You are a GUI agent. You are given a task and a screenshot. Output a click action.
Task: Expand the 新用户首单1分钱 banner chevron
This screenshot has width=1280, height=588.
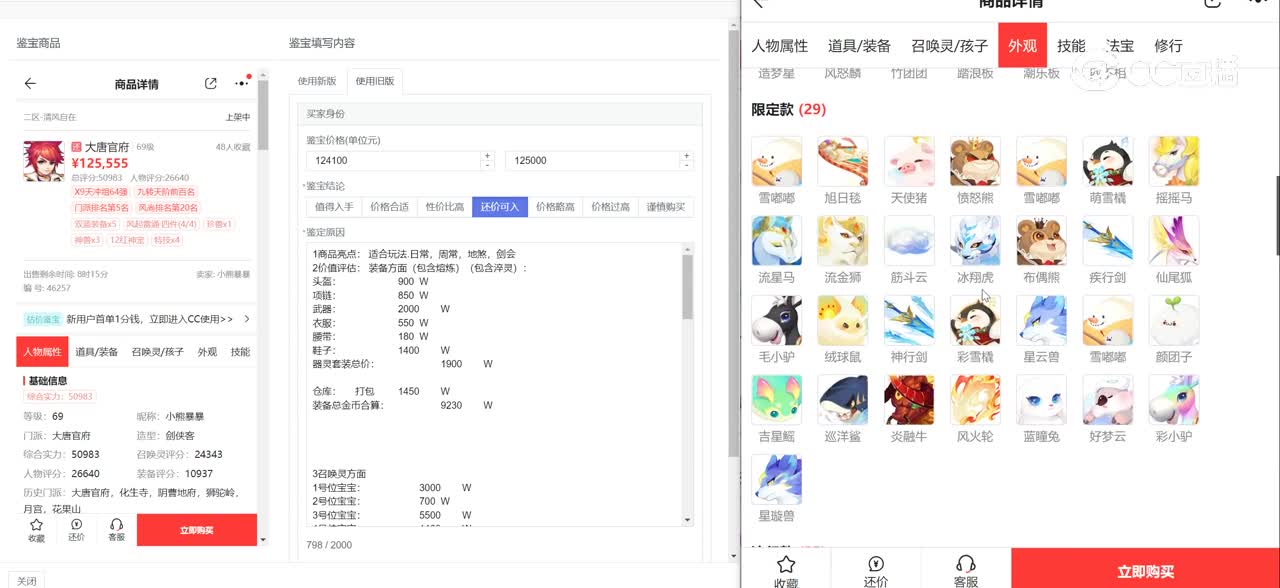[x=247, y=319]
